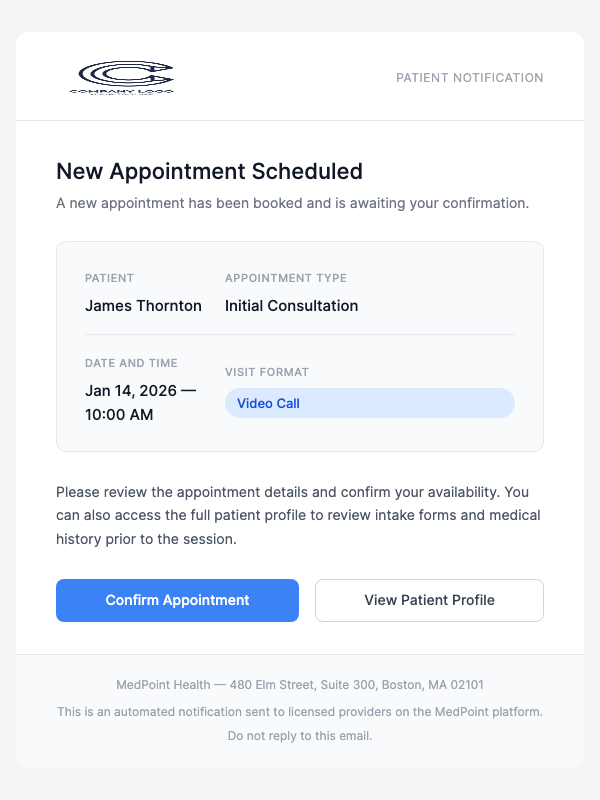Select the patient name James Thornton
Viewport: 600px width, 800px height.
(143, 305)
